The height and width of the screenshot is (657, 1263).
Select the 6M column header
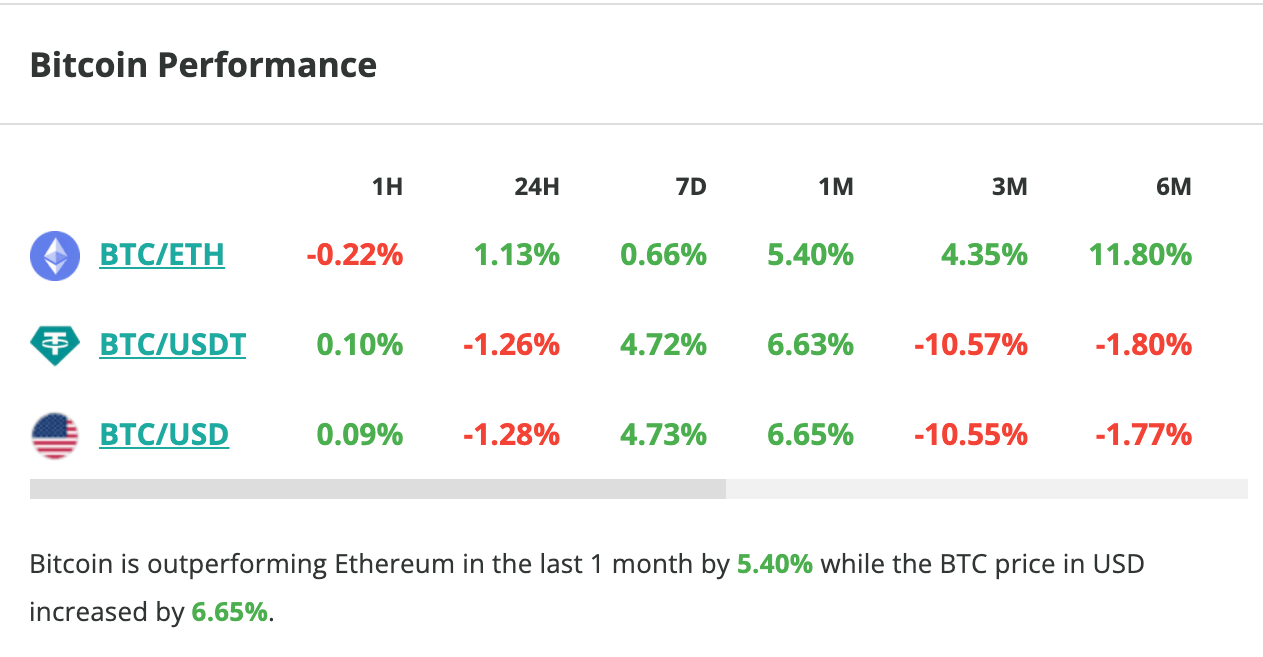[1174, 186]
